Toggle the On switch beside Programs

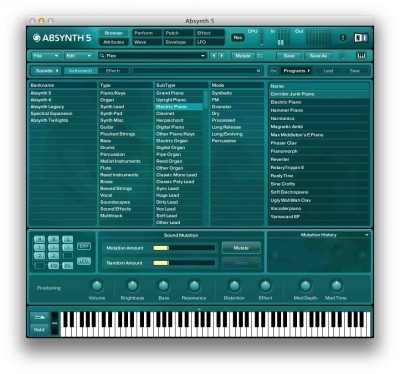tap(273, 71)
